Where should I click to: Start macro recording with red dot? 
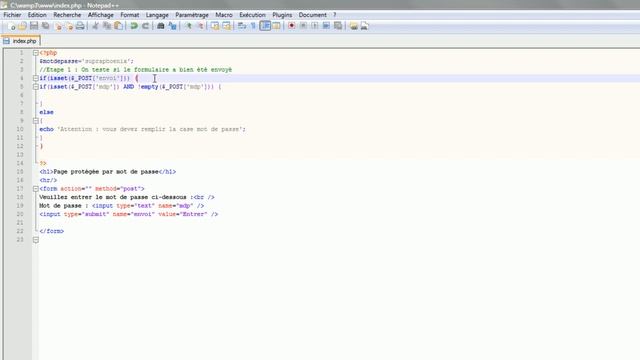[291, 26]
